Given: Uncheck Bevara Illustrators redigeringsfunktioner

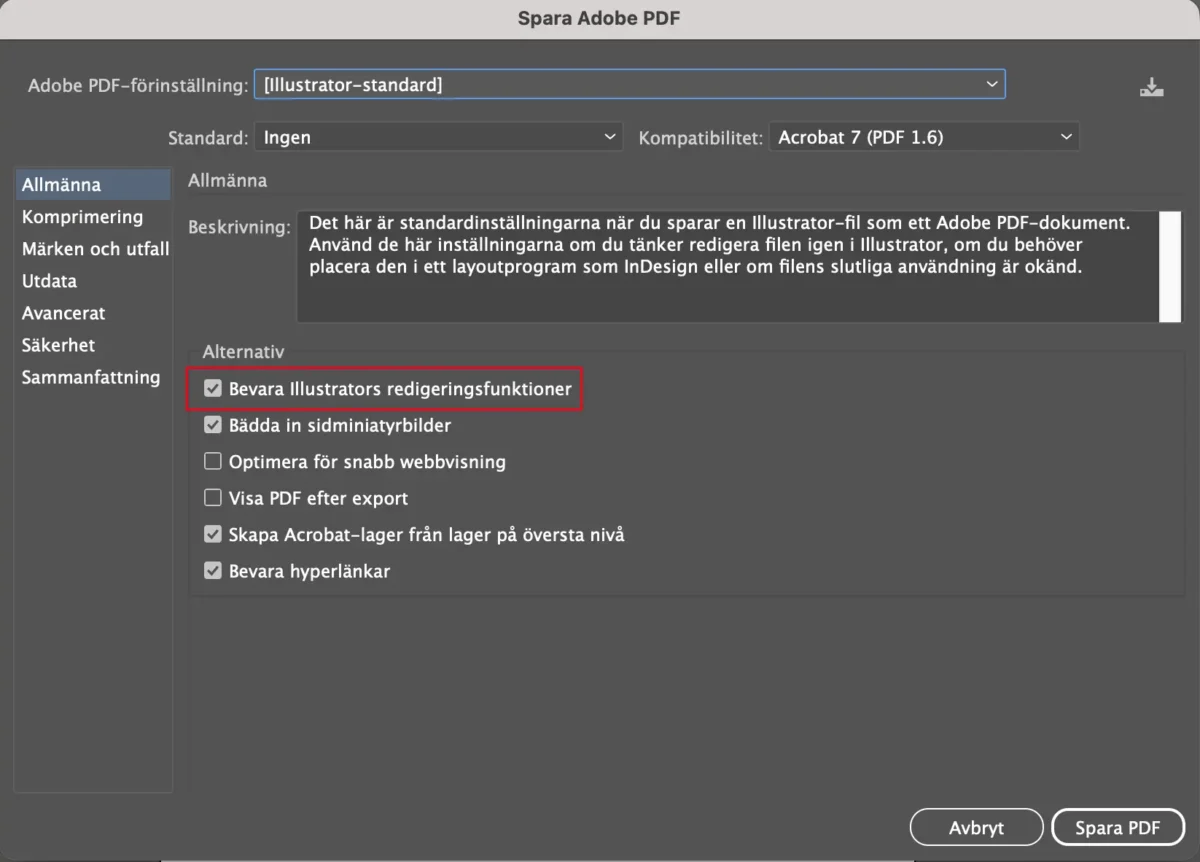Looking at the screenshot, I should click(x=213, y=388).
